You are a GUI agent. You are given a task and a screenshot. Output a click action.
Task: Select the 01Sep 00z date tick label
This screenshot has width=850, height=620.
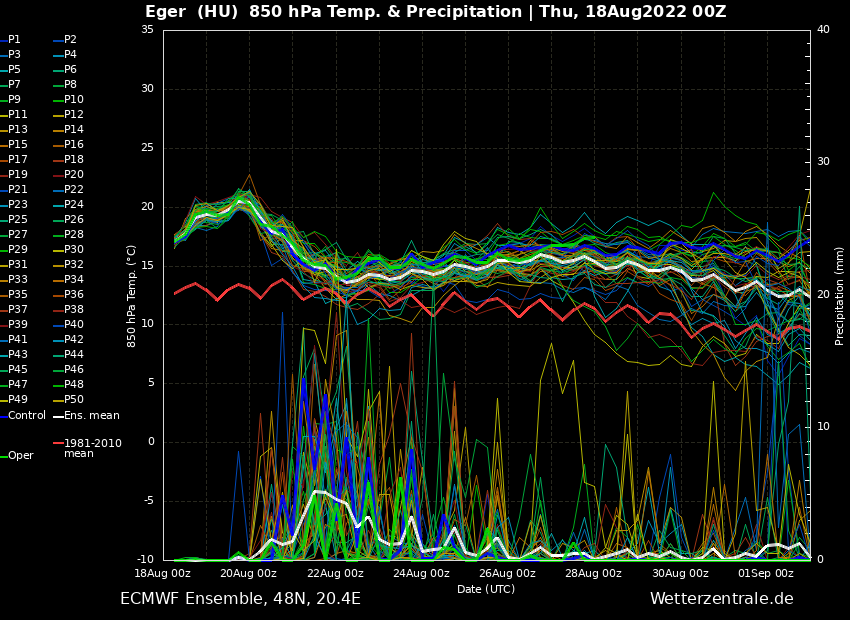point(766,574)
